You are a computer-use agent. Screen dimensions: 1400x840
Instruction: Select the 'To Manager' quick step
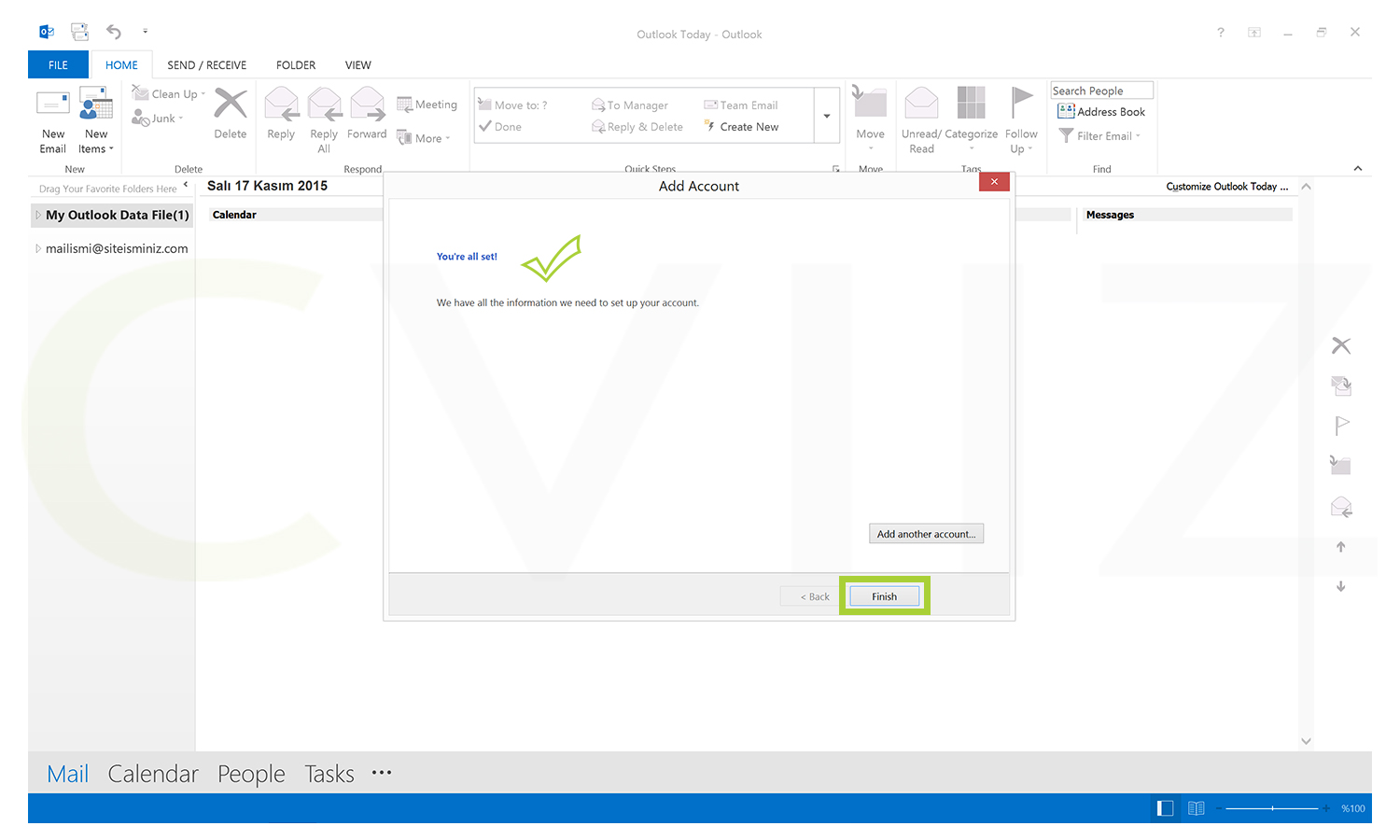pyautogui.click(x=630, y=105)
